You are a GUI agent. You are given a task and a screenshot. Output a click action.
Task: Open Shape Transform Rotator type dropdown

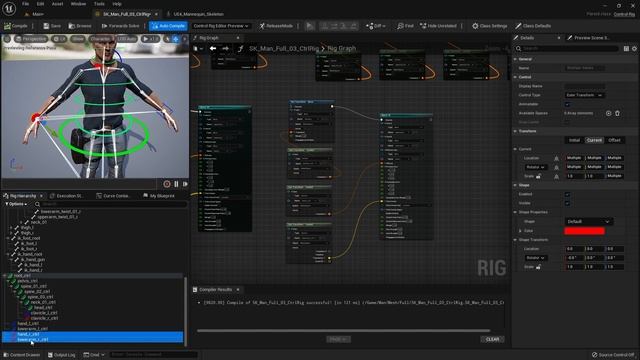click(536, 258)
